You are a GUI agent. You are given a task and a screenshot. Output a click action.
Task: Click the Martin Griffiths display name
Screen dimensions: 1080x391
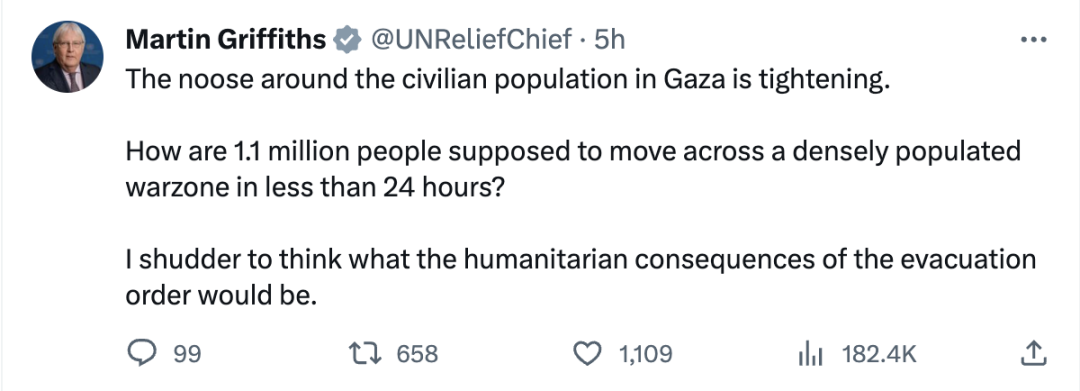click(226, 40)
